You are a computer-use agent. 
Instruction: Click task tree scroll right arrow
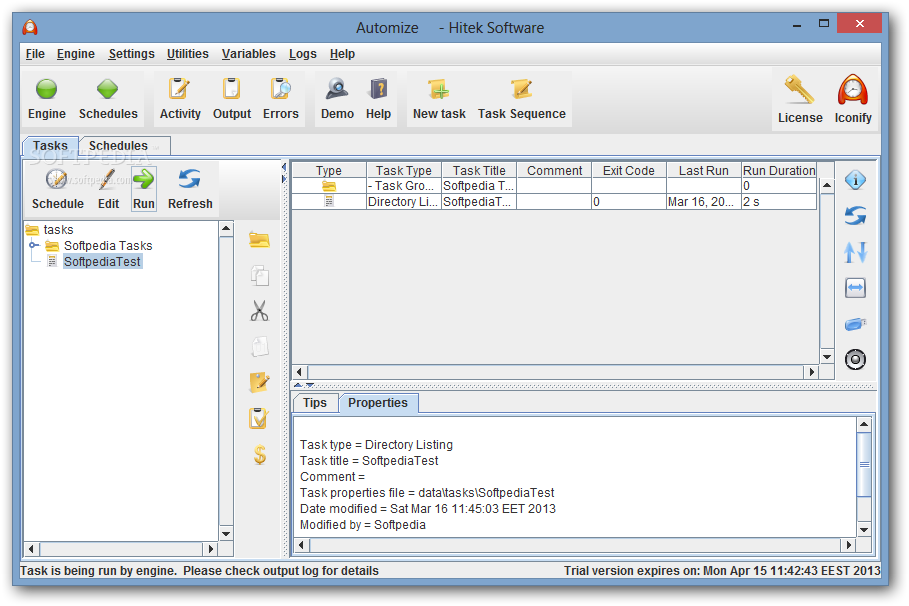211,549
